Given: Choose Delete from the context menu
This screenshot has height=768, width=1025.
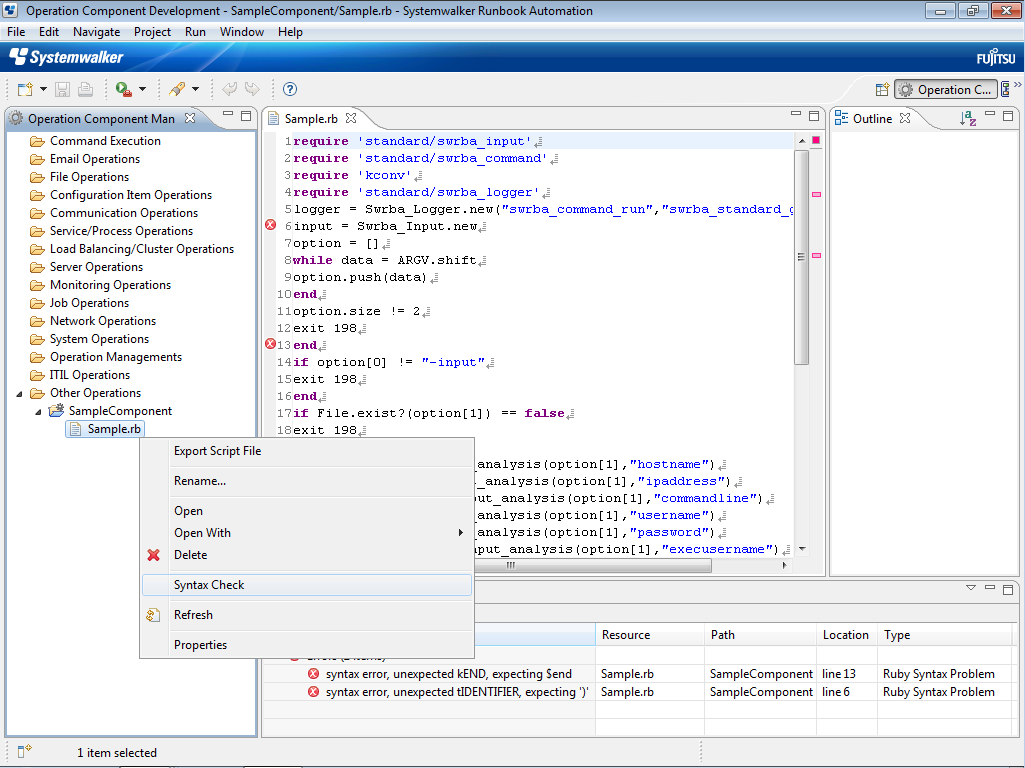Looking at the screenshot, I should (x=307, y=555).
